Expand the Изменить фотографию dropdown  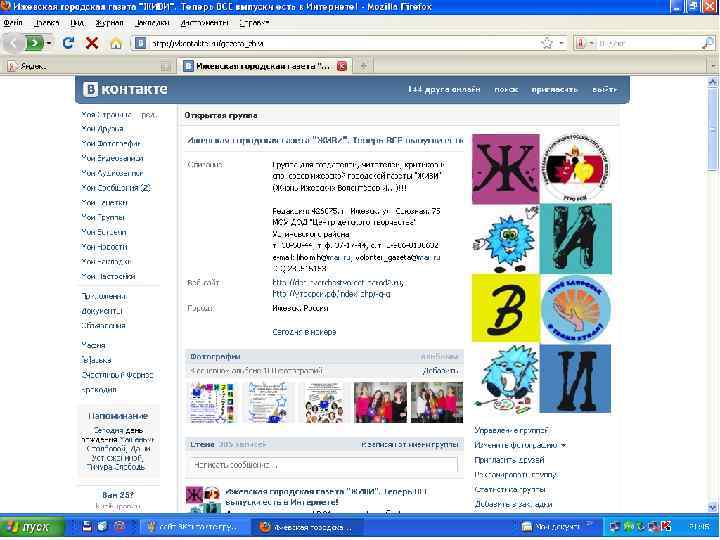pyautogui.click(x=564, y=445)
